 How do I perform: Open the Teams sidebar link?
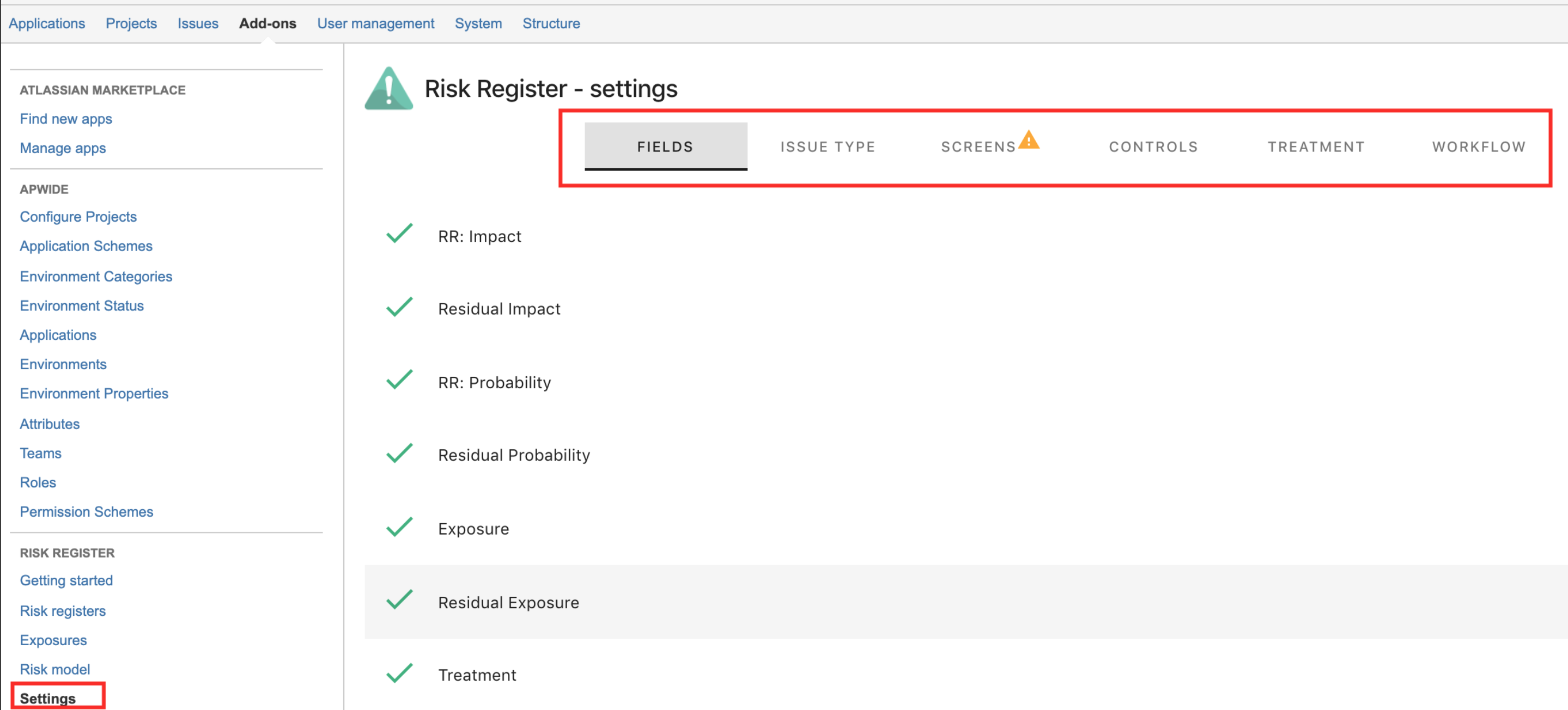[41, 452]
